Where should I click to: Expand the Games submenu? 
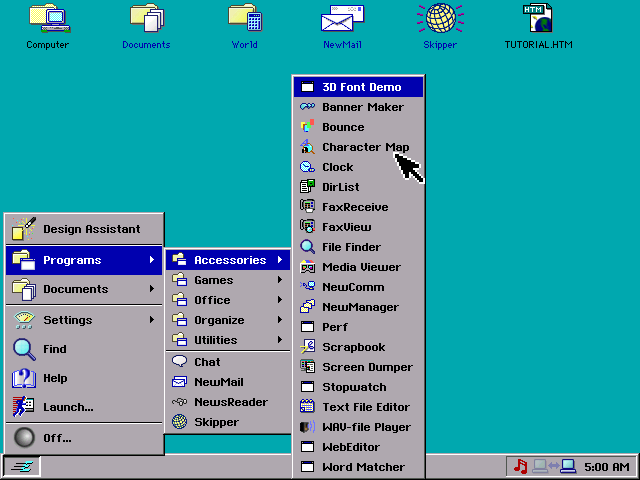point(228,280)
